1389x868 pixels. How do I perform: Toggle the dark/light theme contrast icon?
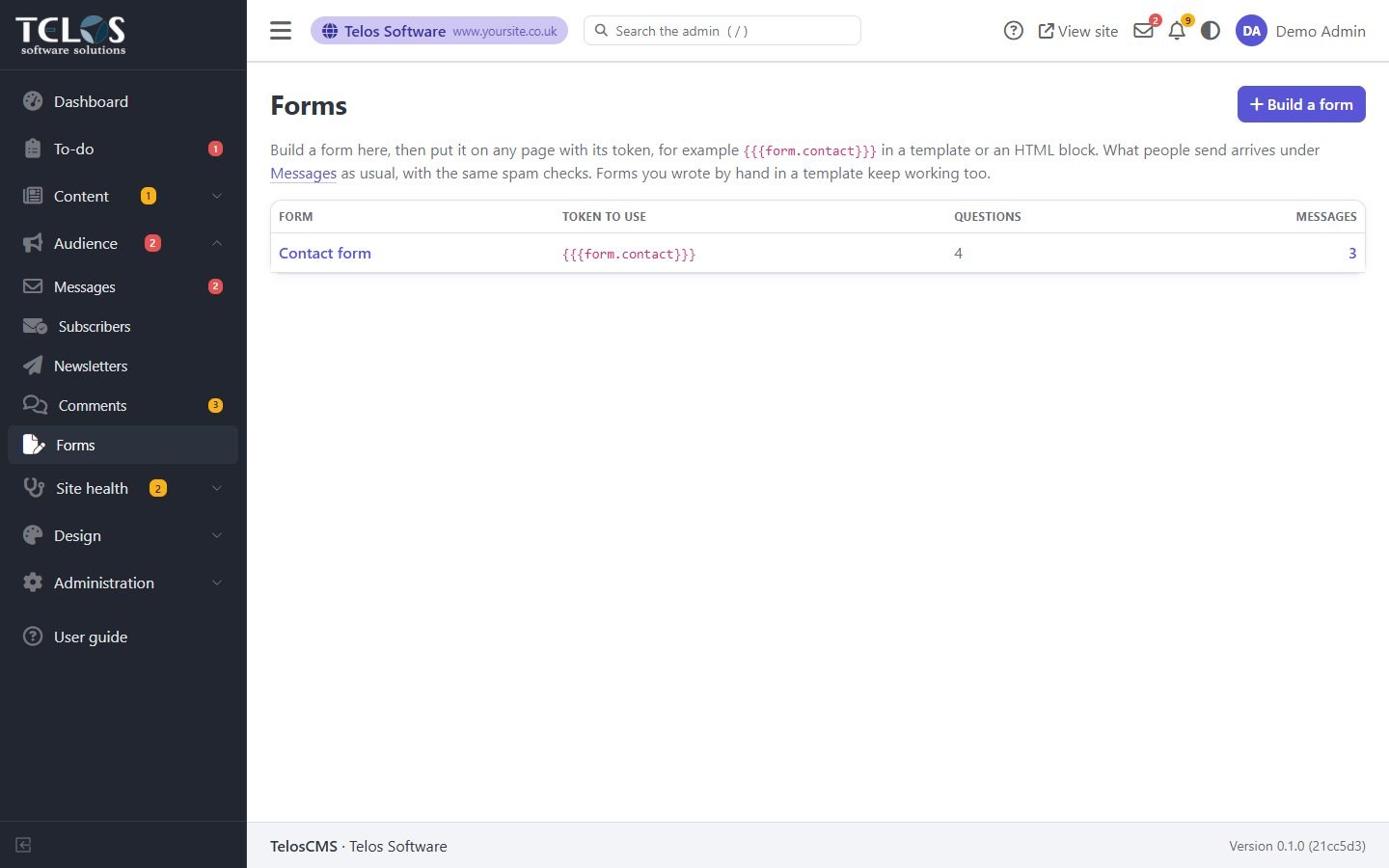click(x=1211, y=31)
